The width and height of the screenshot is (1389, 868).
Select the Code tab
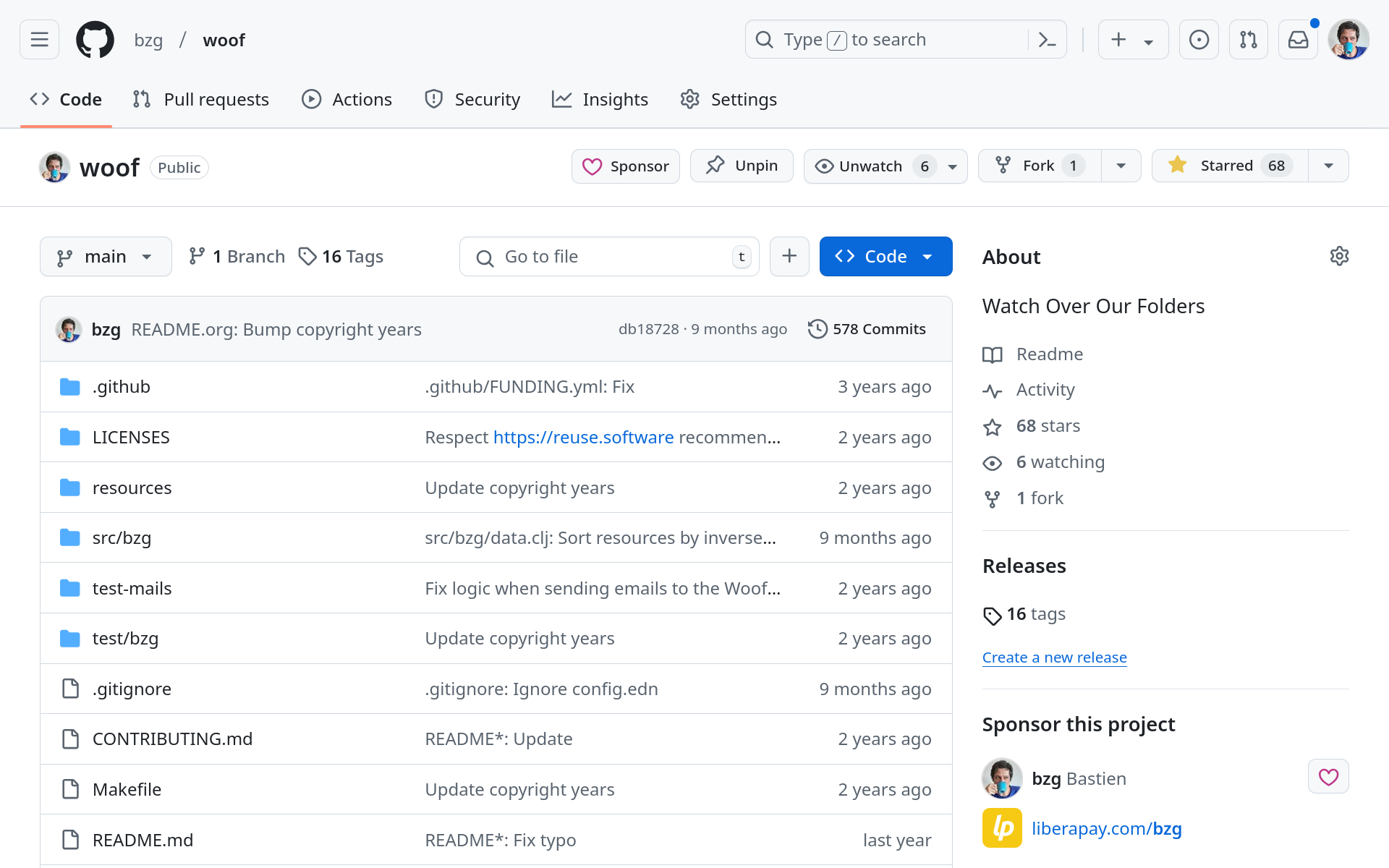coord(67,99)
